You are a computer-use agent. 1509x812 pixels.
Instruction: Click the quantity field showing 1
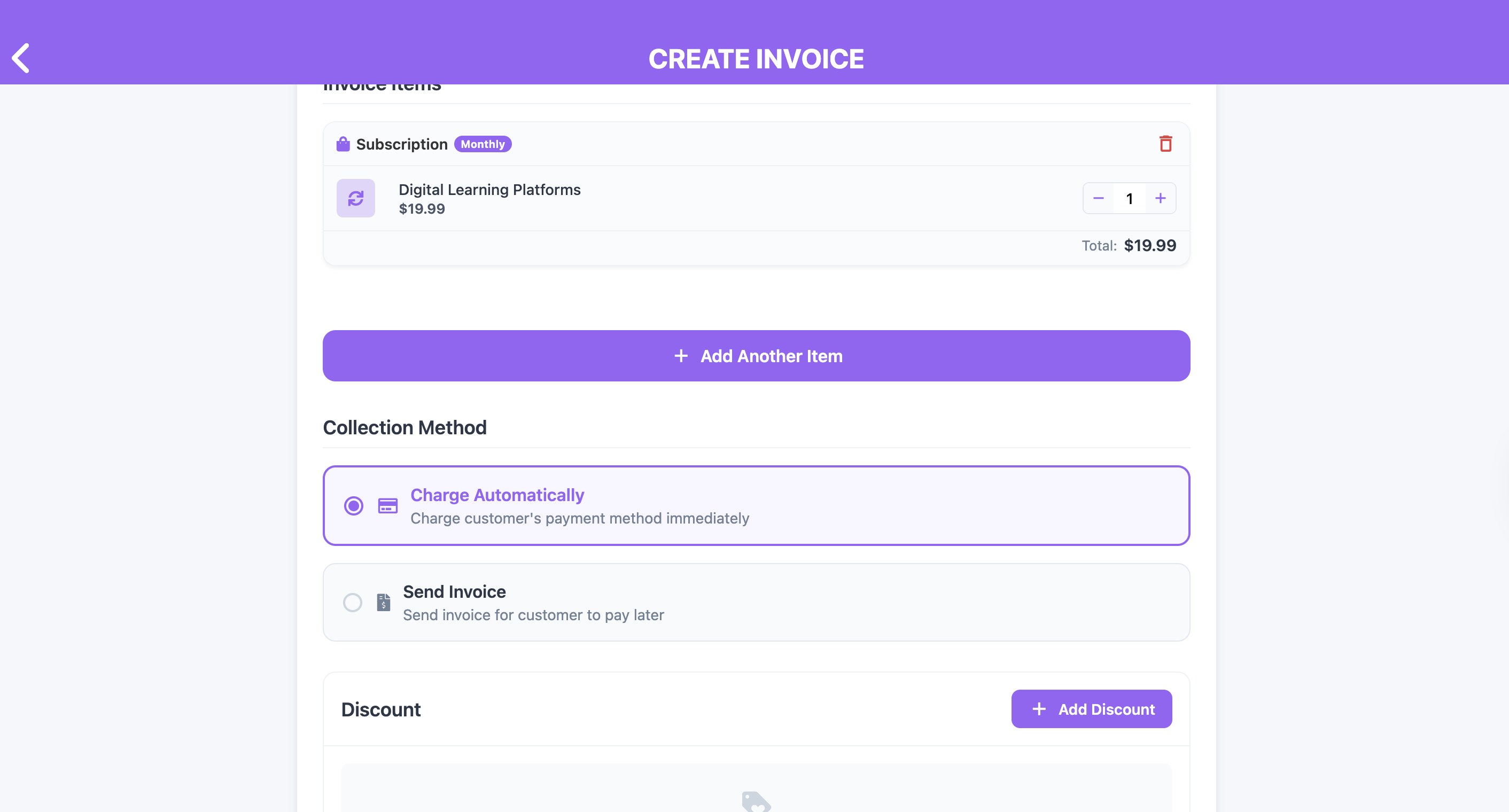(1129, 199)
